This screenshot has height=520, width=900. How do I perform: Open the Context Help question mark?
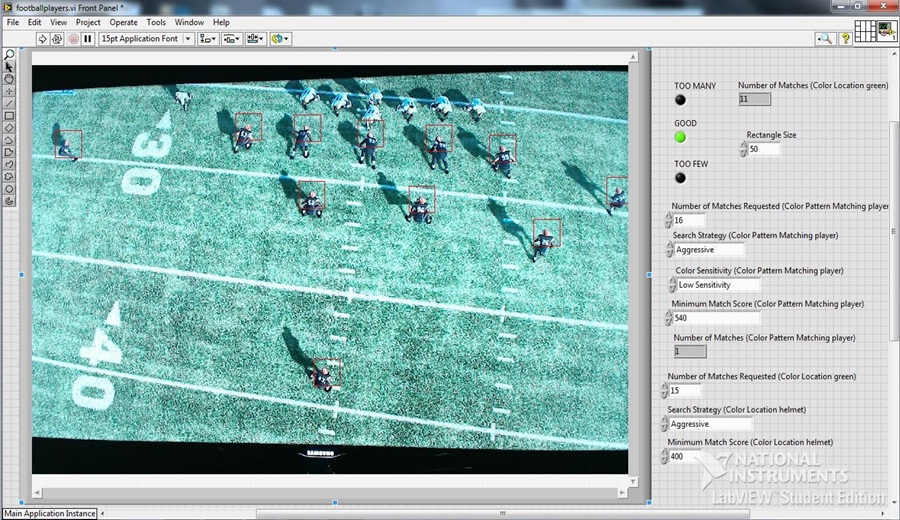[x=846, y=39]
